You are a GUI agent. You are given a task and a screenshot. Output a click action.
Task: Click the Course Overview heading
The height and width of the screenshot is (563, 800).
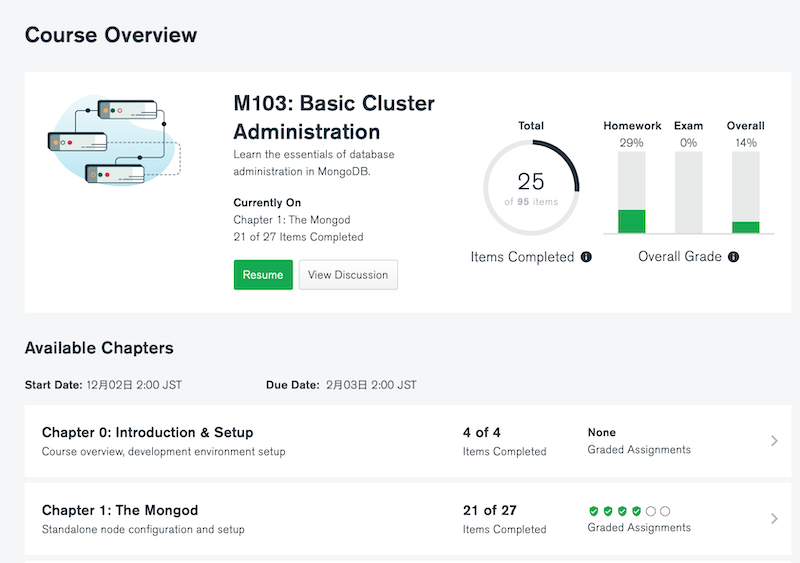click(x=111, y=35)
